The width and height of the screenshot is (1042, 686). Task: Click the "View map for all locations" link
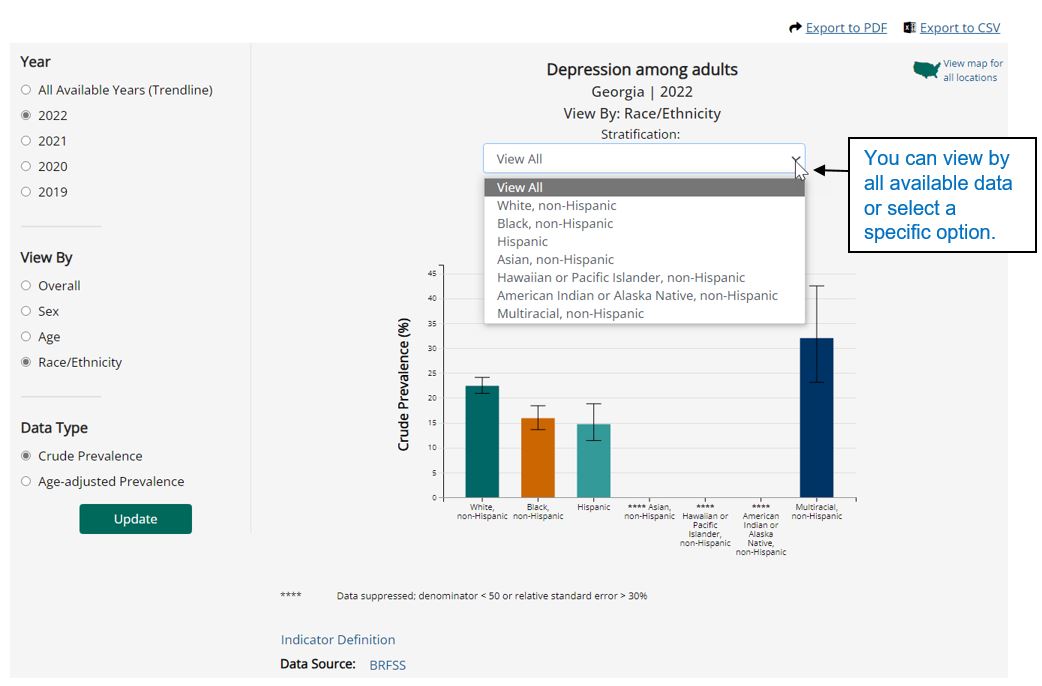click(972, 70)
